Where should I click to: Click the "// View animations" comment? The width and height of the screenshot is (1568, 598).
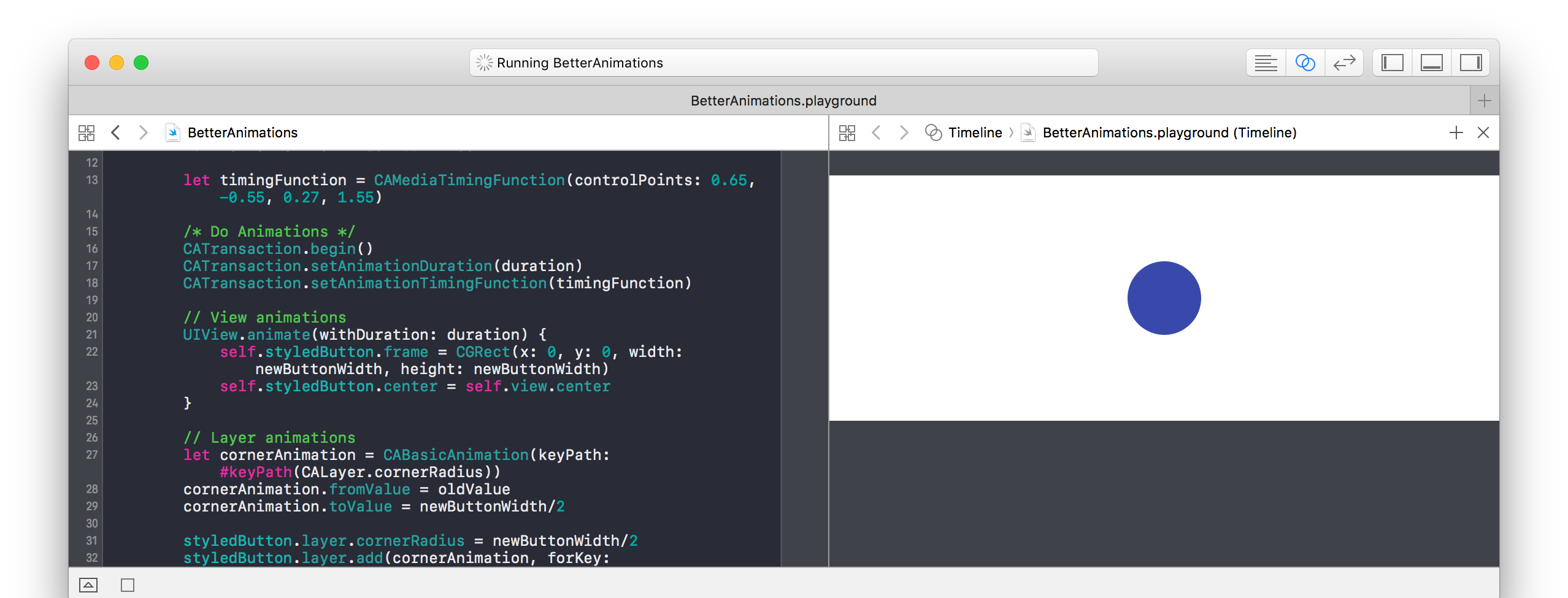(264, 318)
